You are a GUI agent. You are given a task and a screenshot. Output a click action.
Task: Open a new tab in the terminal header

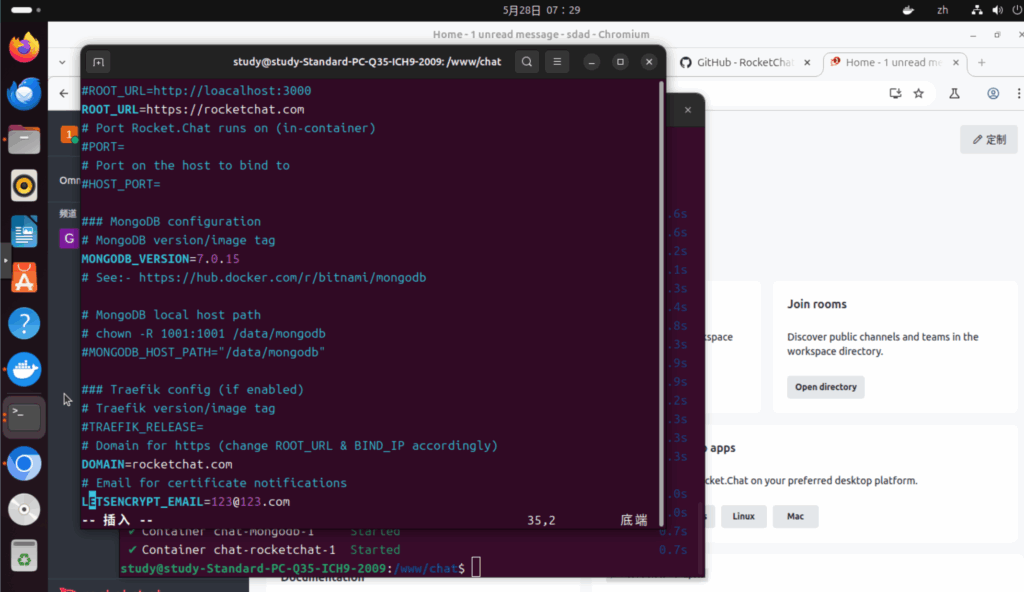pos(98,62)
